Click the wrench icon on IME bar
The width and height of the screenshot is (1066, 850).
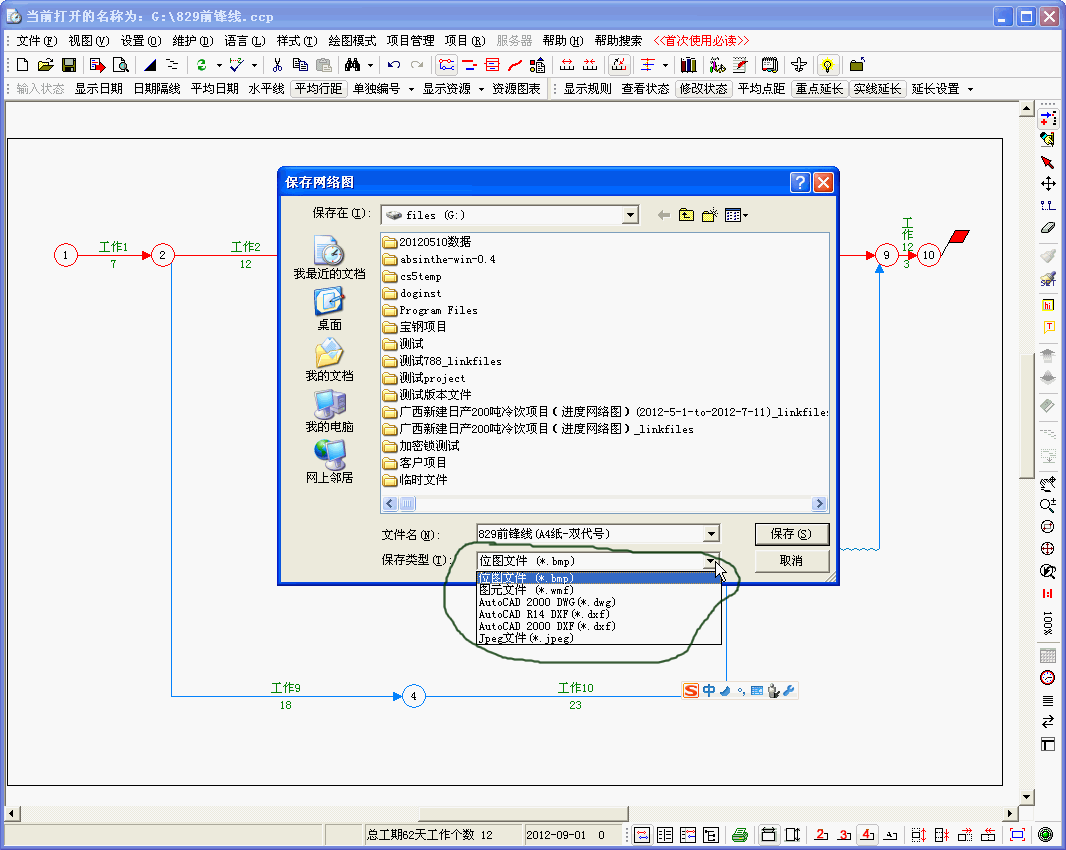point(789,691)
